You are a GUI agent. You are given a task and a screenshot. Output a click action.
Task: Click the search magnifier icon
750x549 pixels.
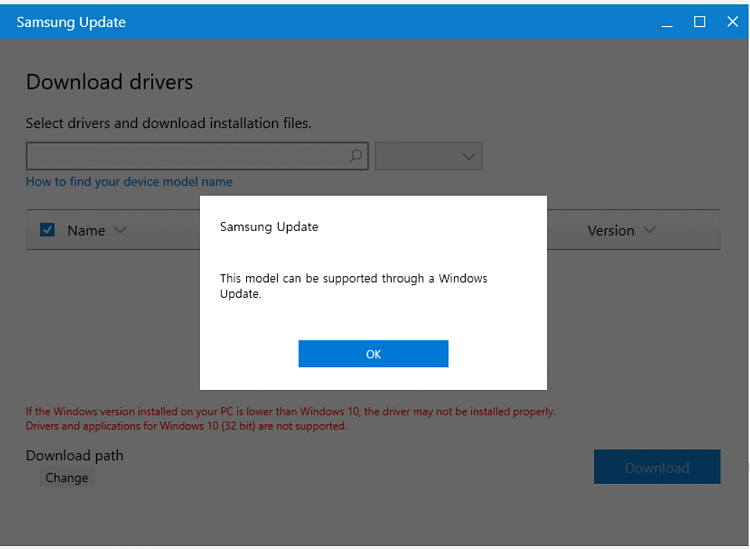[x=355, y=155]
